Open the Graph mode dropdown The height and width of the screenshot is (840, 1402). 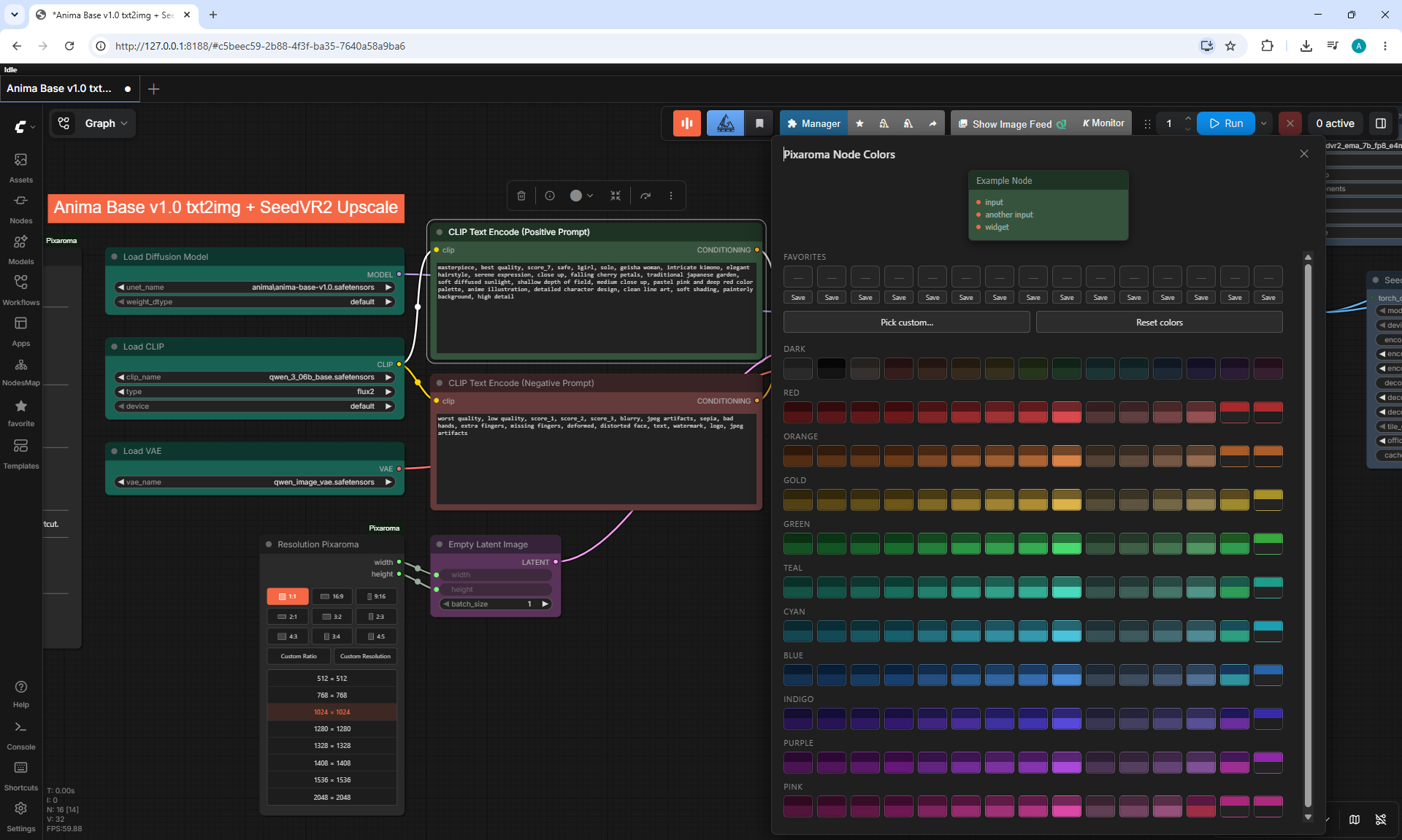[x=93, y=123]
